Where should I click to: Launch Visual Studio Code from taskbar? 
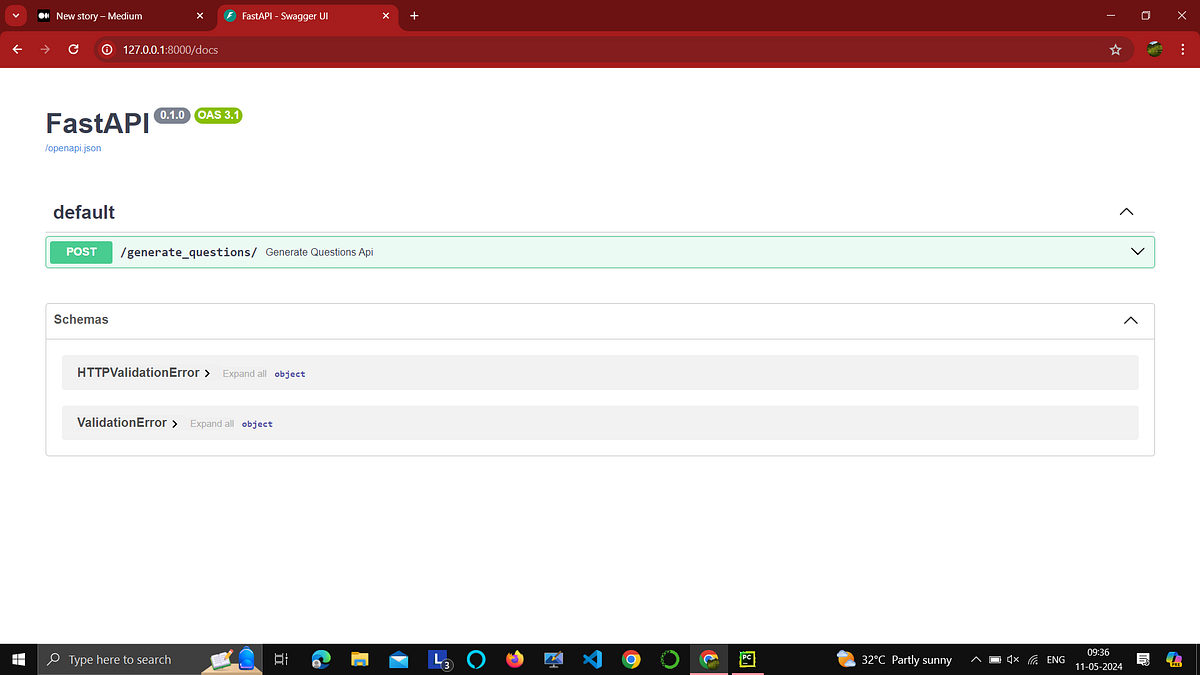tap(592, 659)
